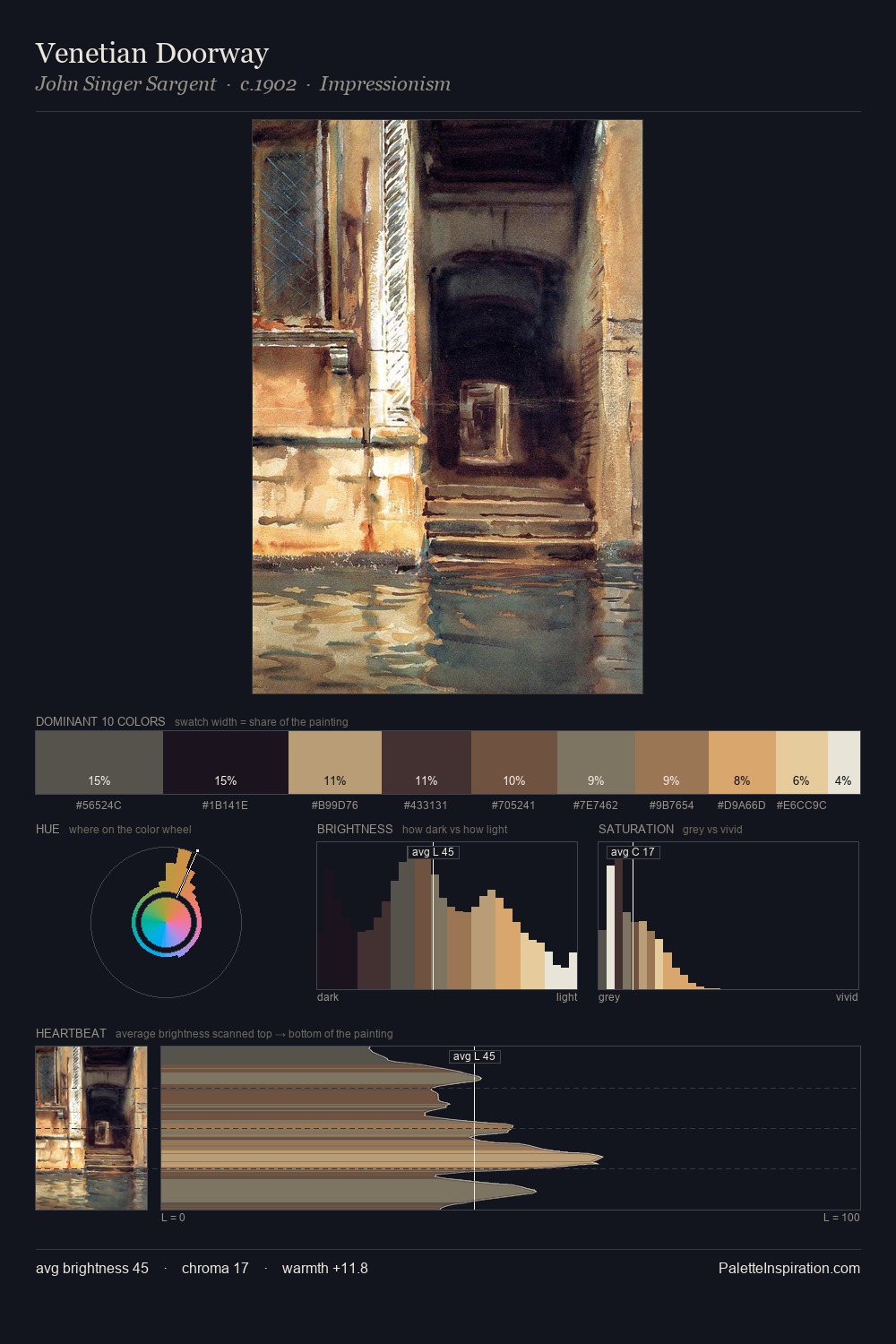896x1344 pixels.
Task: Click the hex code label #7E7462
Action: (596, 805)
